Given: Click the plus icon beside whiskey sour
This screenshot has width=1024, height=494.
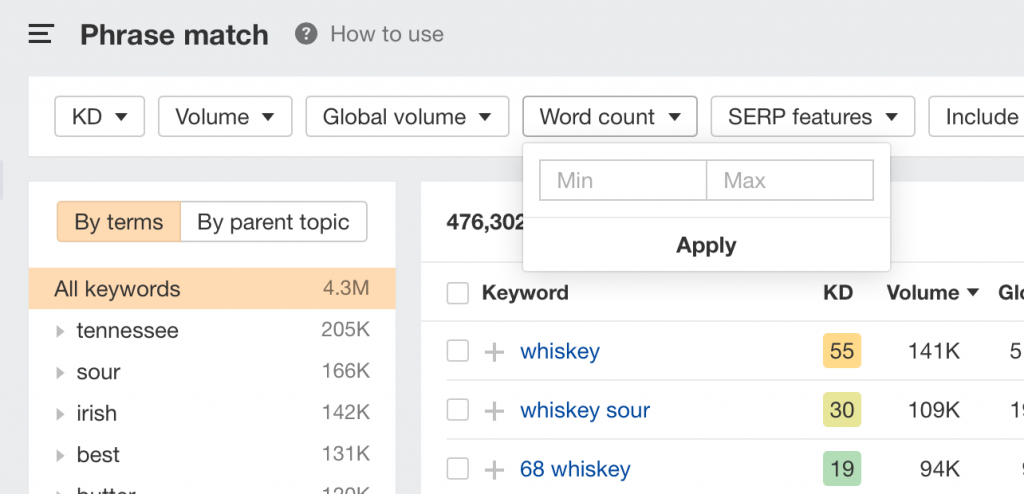Looking at the screenshot, I should click(x=494, y=411).
